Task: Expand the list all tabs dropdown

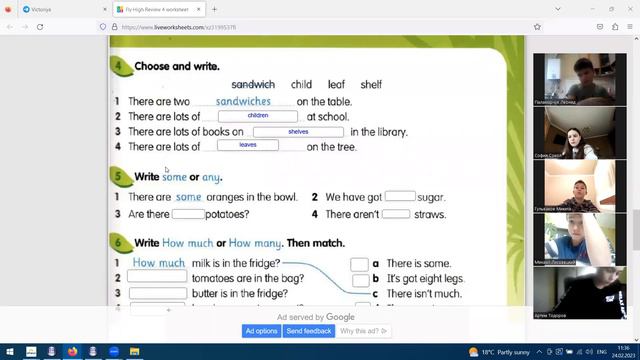Action: click(x=558, y=9)
